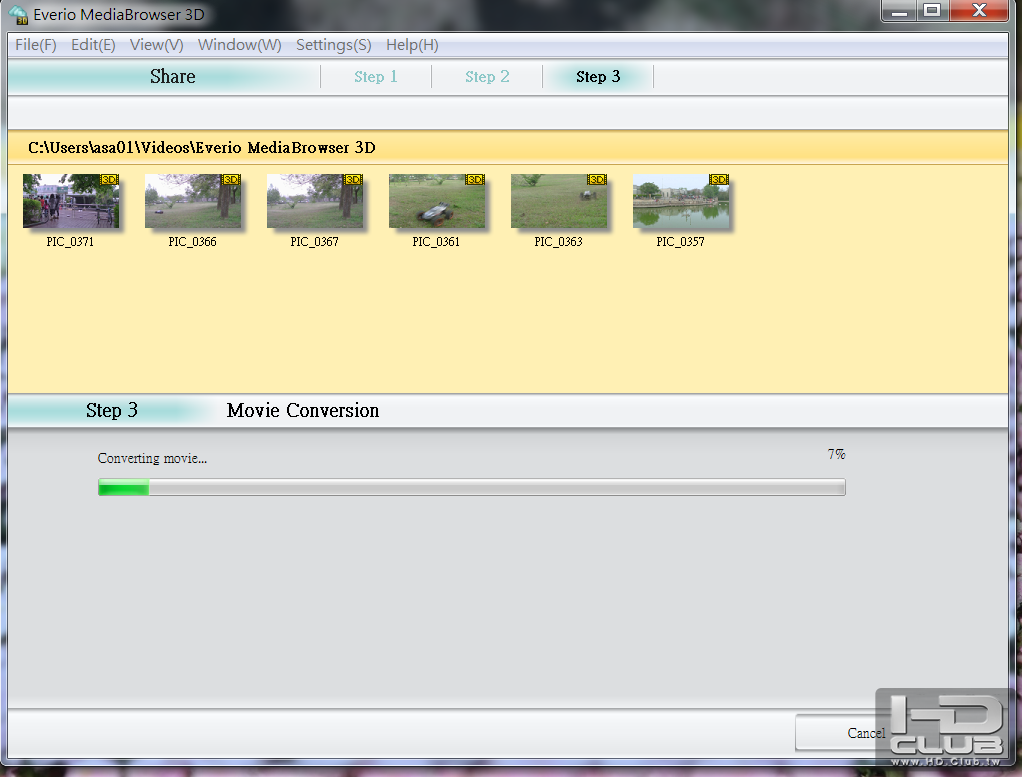Click the Share header label
Image resolution: width=1022 pixels, height=777 pixels.
pyautogui.click(x=173, y=76)
